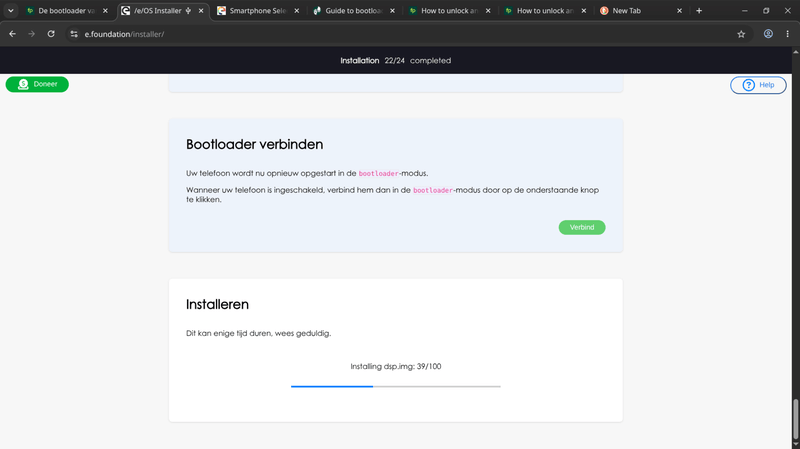Click the question mark icon in Help
800x449 pixels.
point(748,85)
